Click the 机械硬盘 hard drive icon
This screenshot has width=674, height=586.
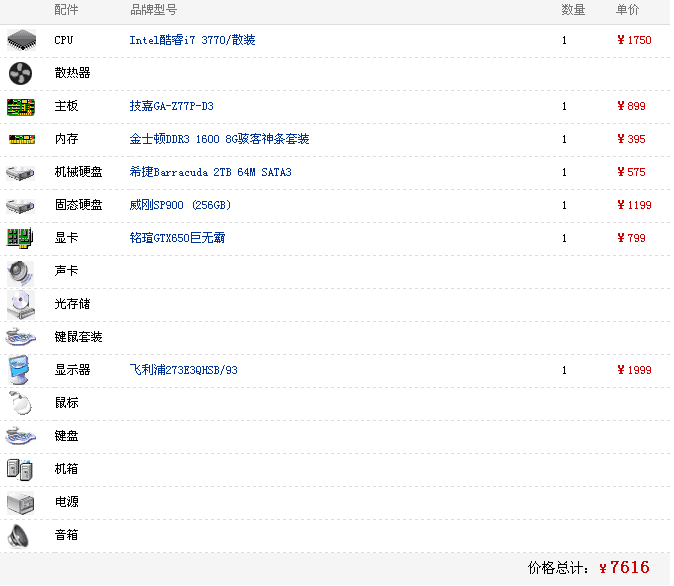(20, 173)
